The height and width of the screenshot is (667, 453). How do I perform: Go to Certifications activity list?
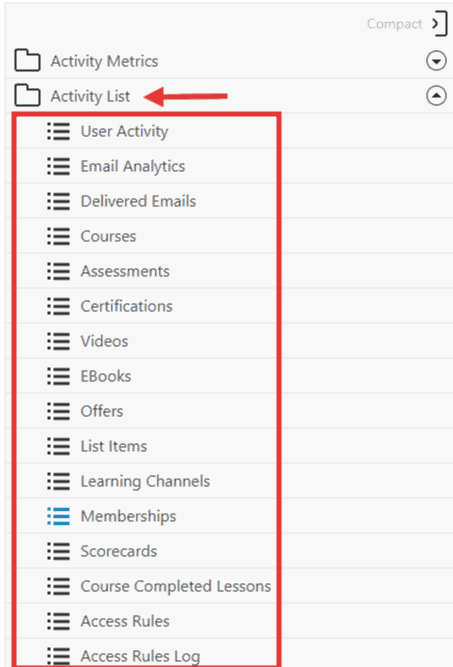pyautogui.click(x=126, y=306)
